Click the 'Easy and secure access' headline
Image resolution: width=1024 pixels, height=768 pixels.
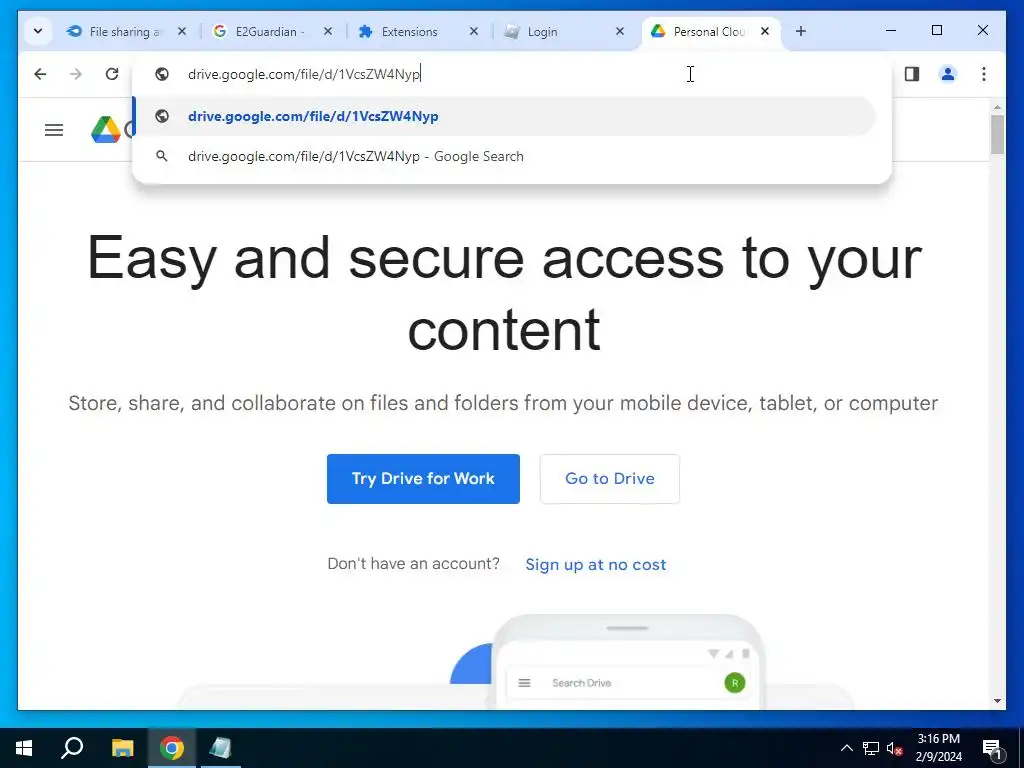click(504, 293)
